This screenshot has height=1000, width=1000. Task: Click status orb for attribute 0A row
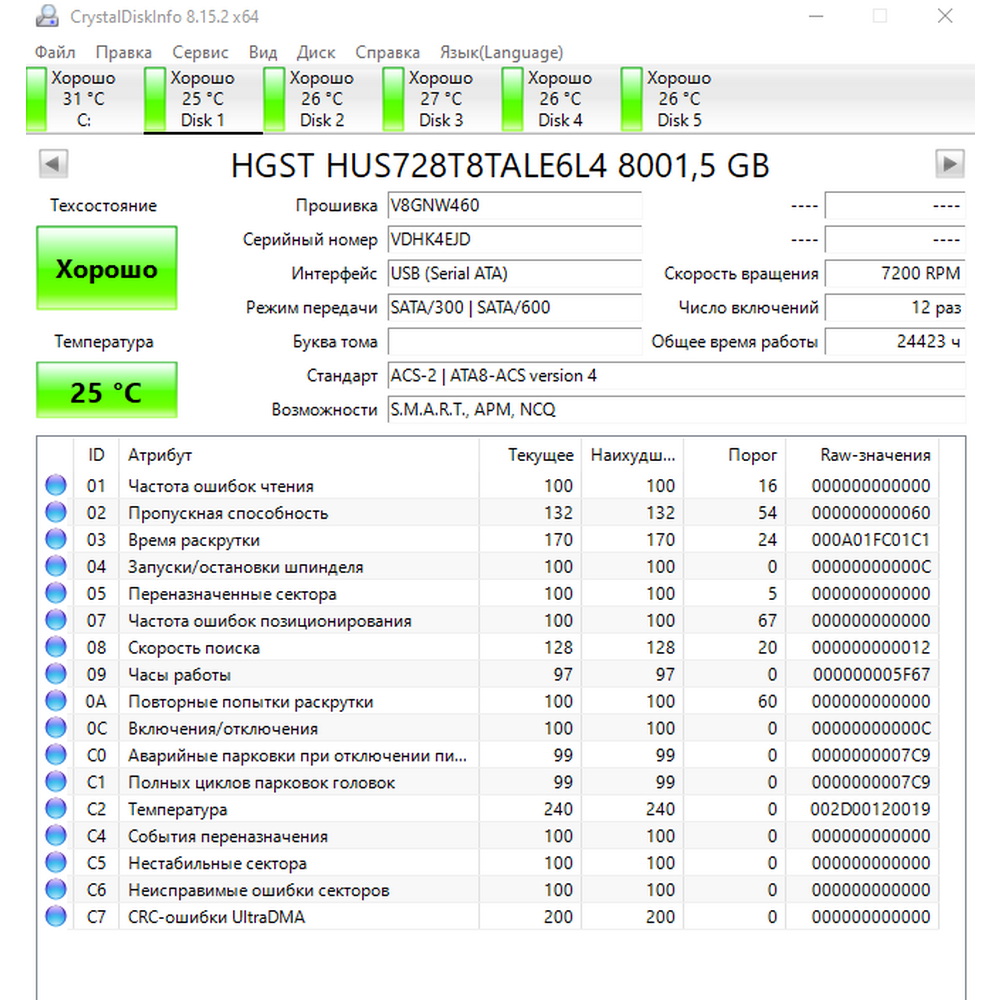pos(56,701)
